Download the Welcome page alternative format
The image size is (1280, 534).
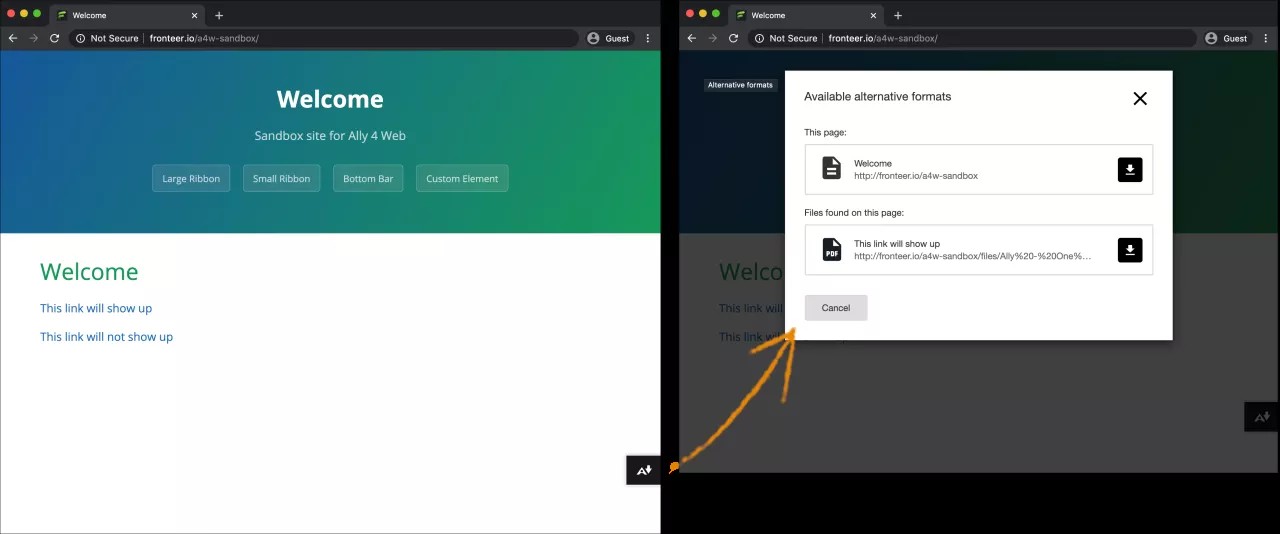click(x=1129, y=170)
